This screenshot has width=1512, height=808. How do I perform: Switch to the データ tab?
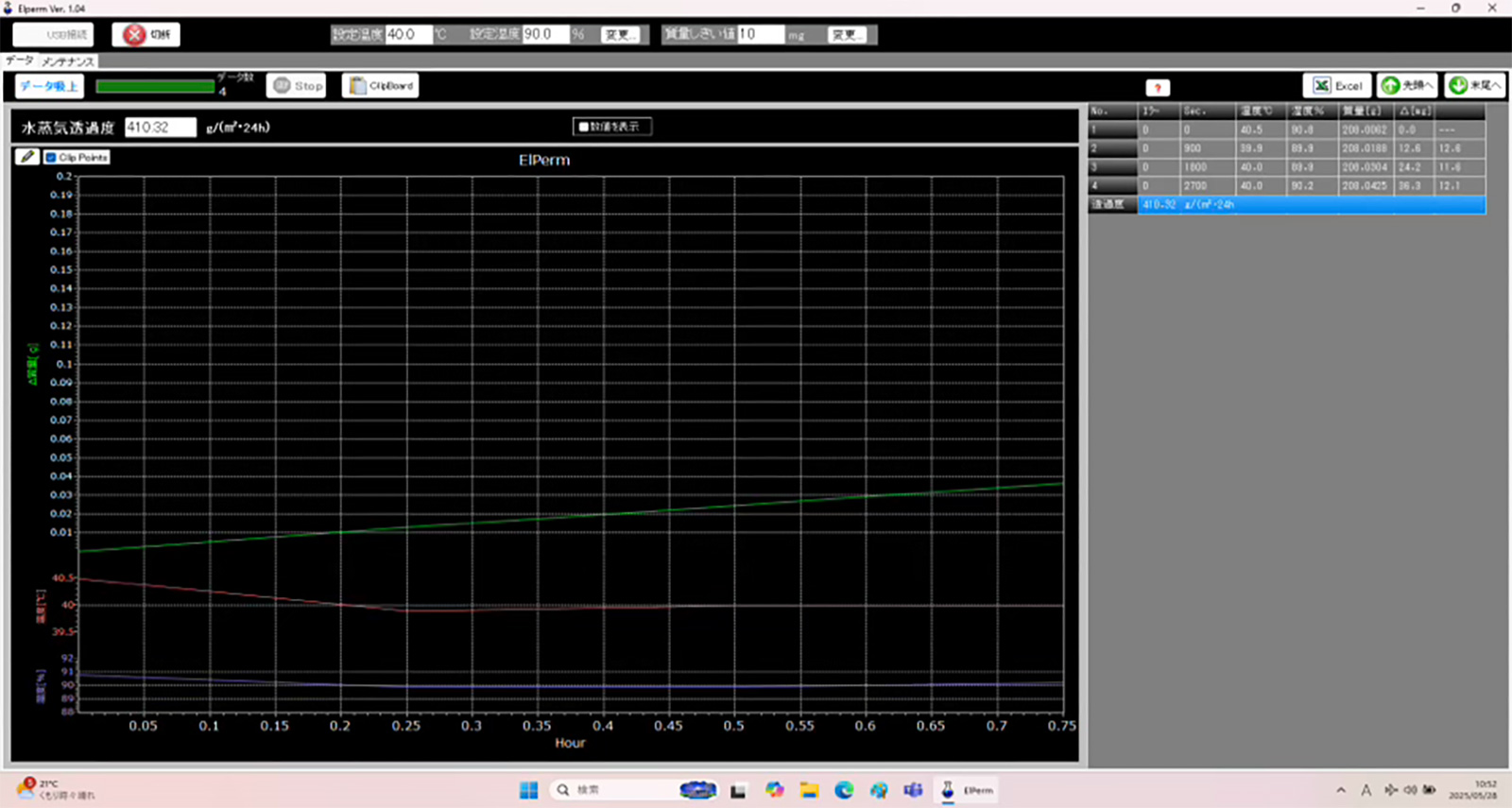19,60
